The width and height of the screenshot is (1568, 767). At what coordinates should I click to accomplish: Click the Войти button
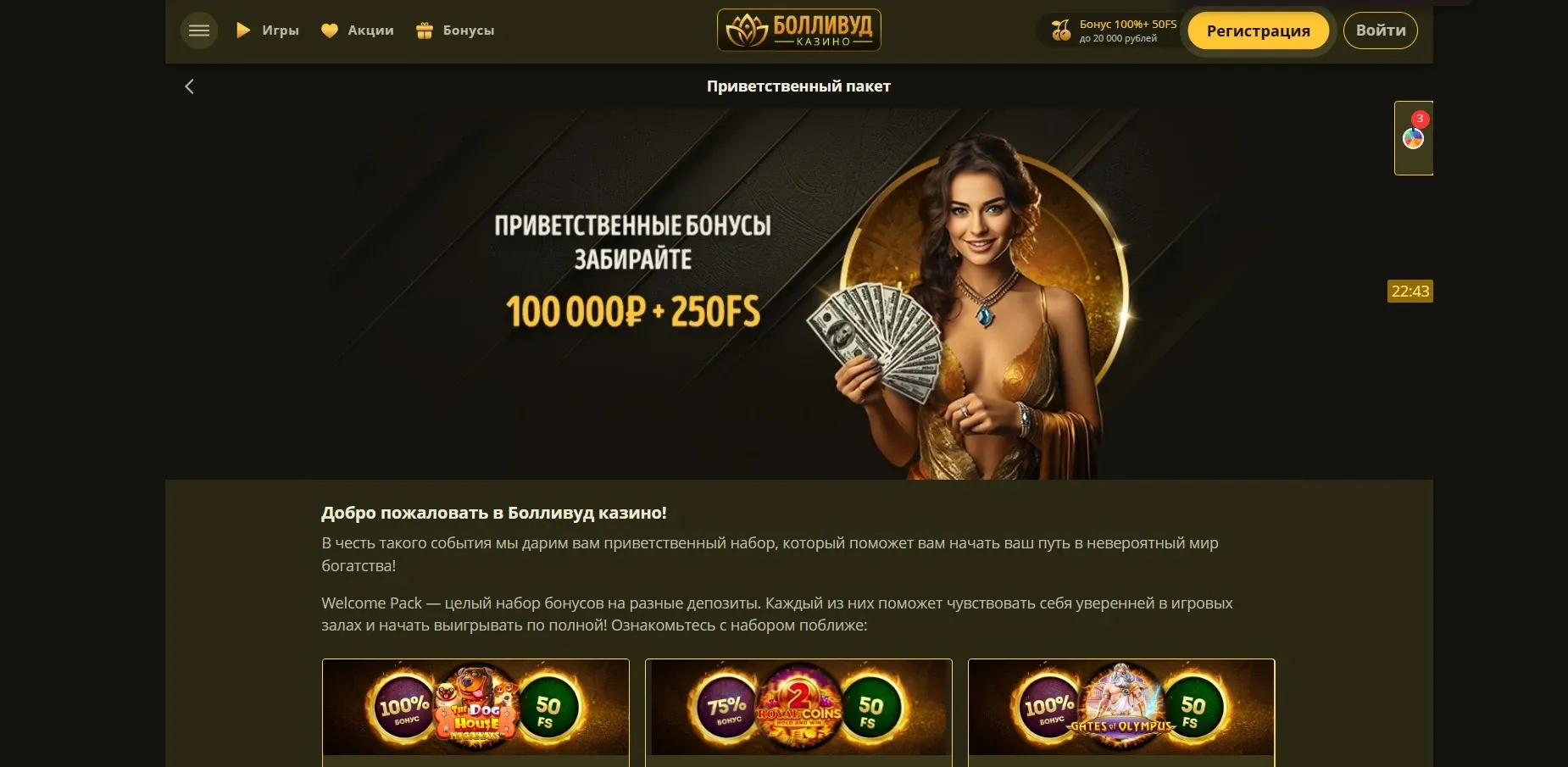pyautogui.click(x=1381, y=31)
